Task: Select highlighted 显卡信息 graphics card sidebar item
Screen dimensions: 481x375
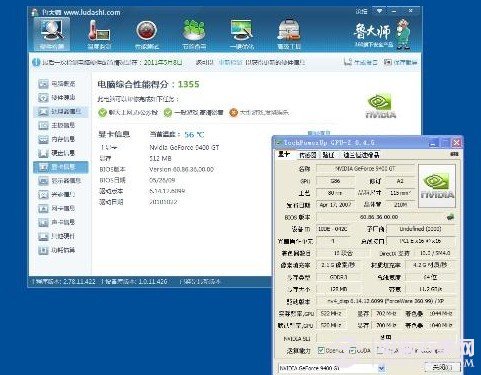Action: coord(61,167)
